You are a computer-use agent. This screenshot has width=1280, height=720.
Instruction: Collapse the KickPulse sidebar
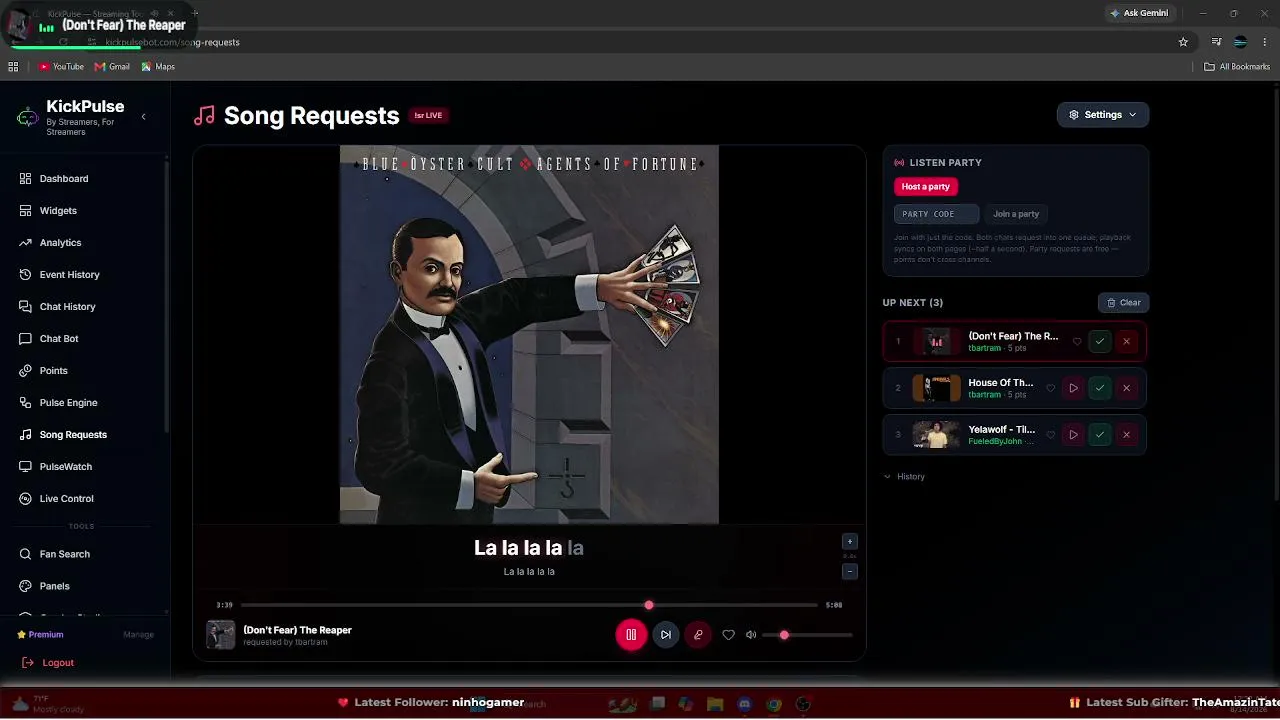[143, 117]
